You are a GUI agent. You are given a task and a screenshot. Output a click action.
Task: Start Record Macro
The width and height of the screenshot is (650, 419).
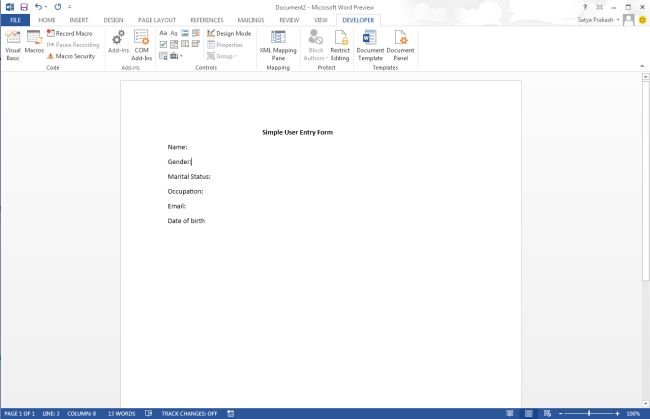coord(70,33)
